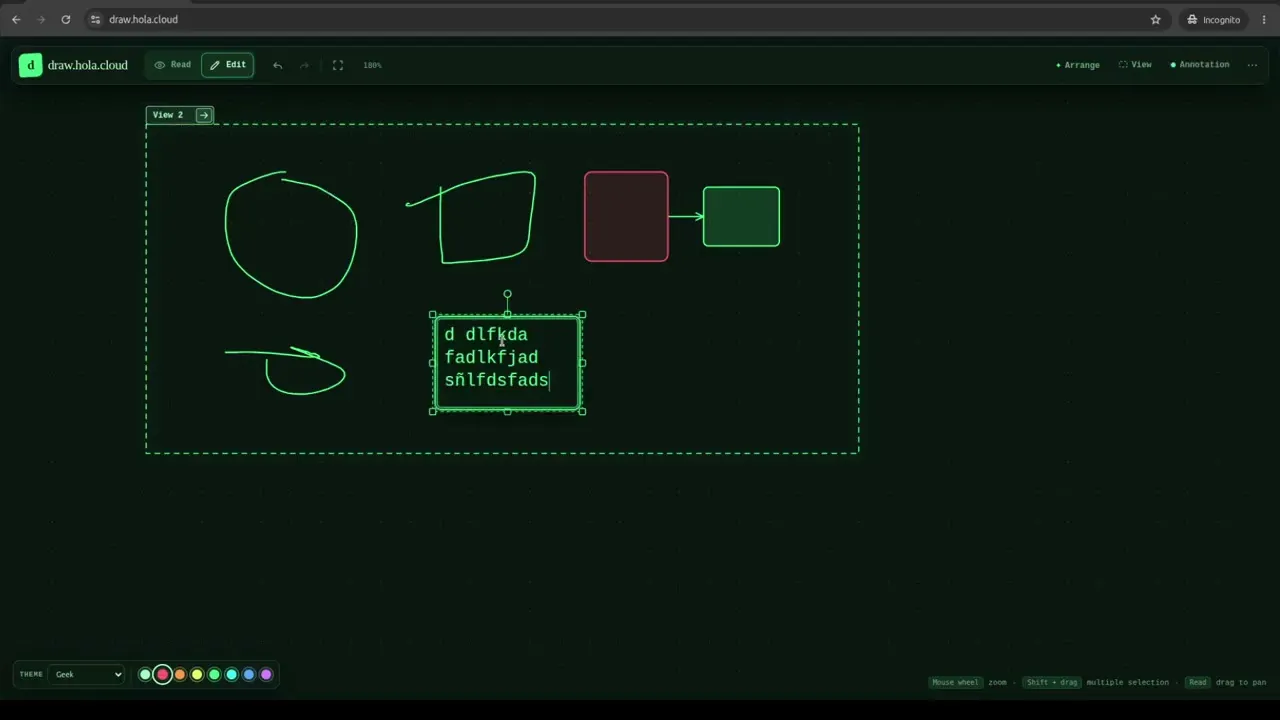This screenshot has width=1280, height=720.
Task: Open the Arrange menu
Action: [1078, 65]
